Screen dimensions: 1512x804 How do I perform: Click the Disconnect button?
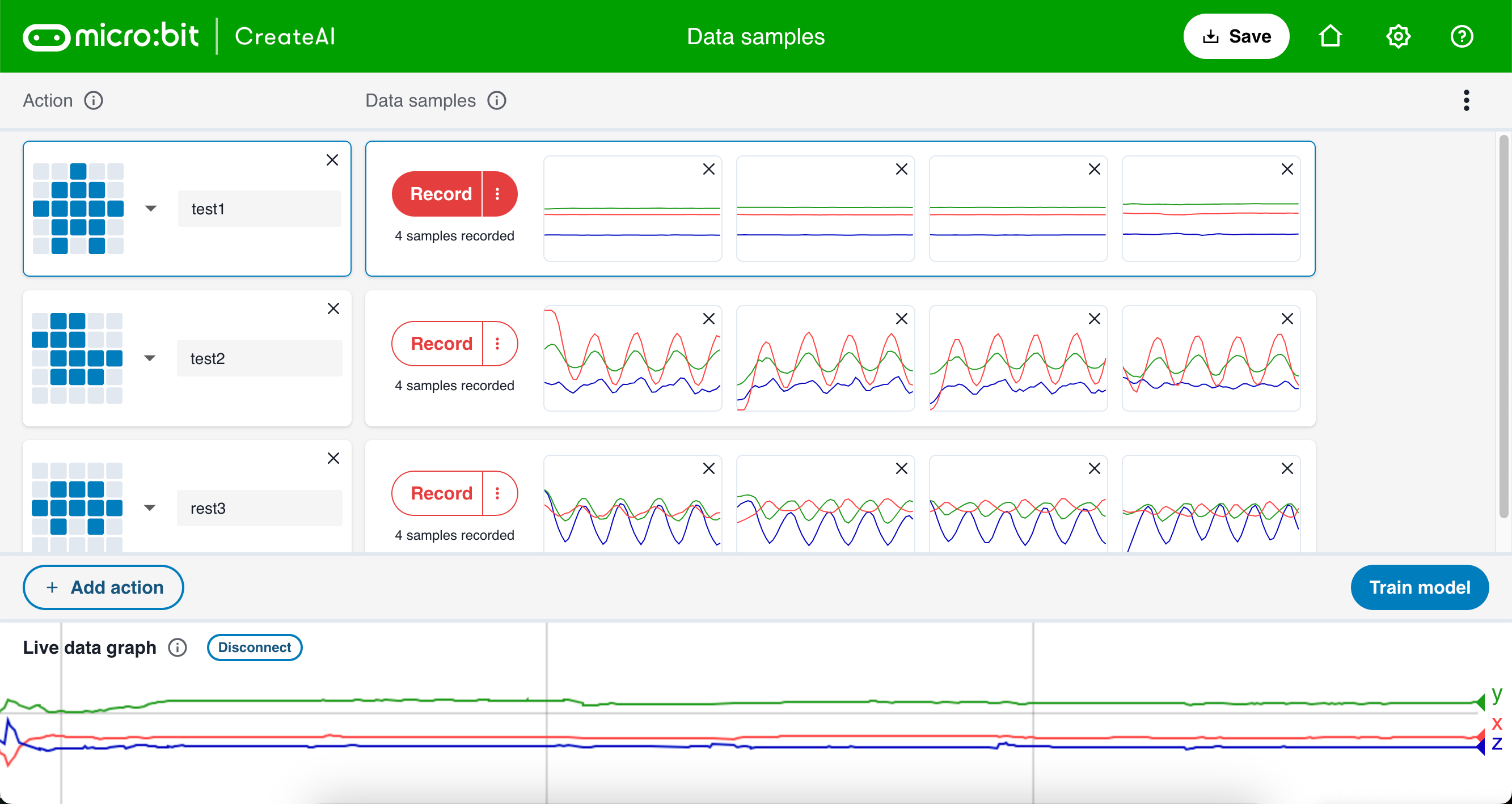(x=254, y=648)
